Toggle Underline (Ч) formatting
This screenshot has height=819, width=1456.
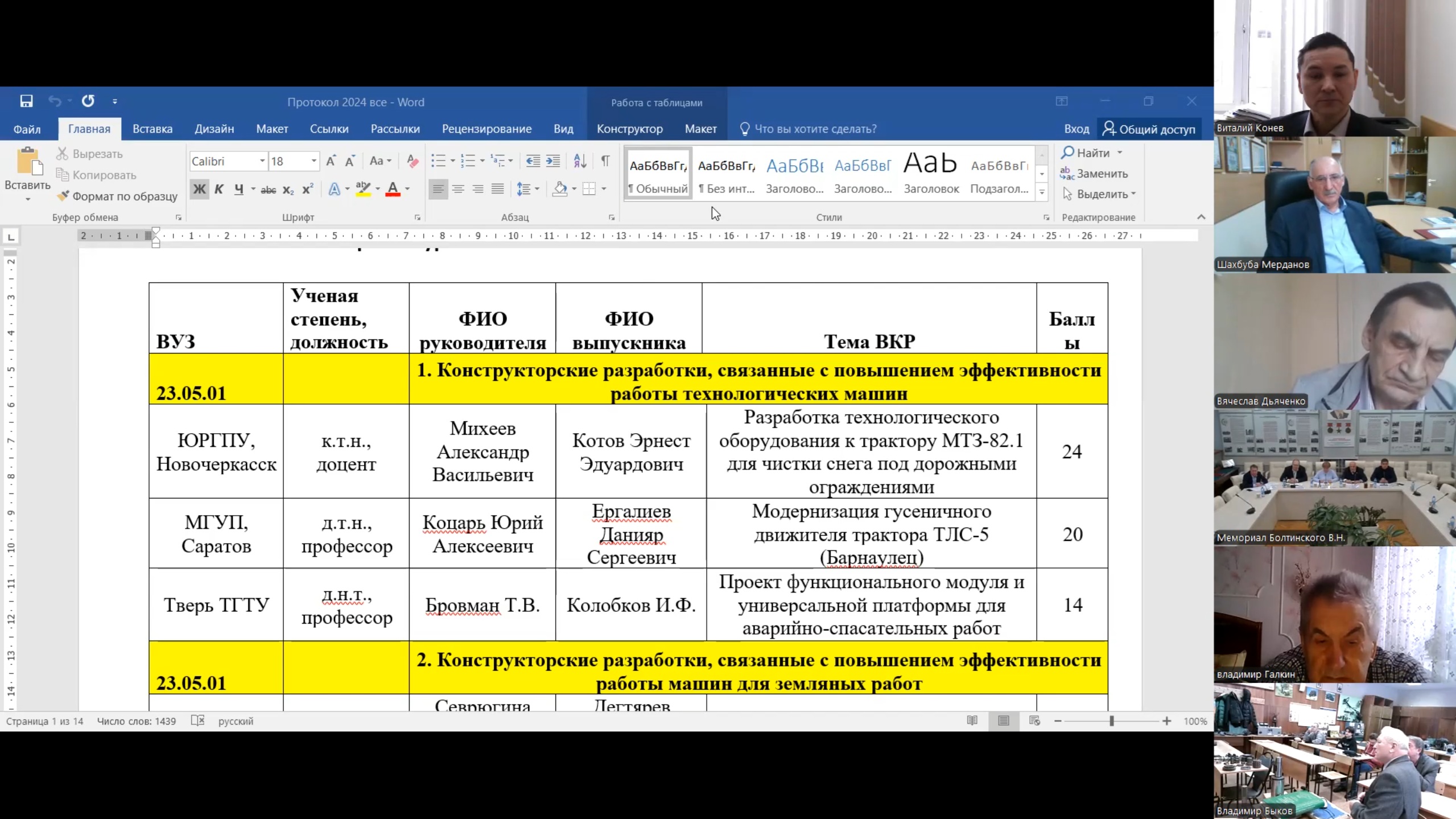239,190
